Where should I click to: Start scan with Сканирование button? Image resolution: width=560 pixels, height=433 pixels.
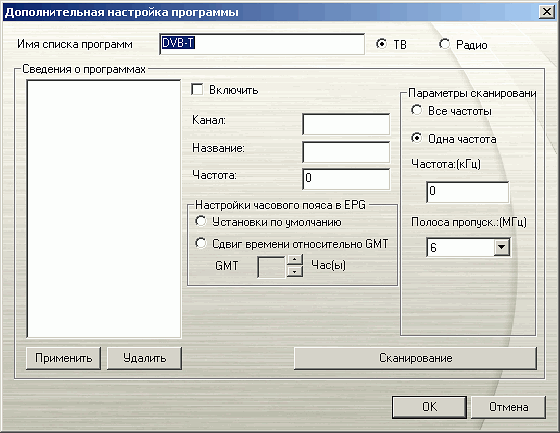415,358
